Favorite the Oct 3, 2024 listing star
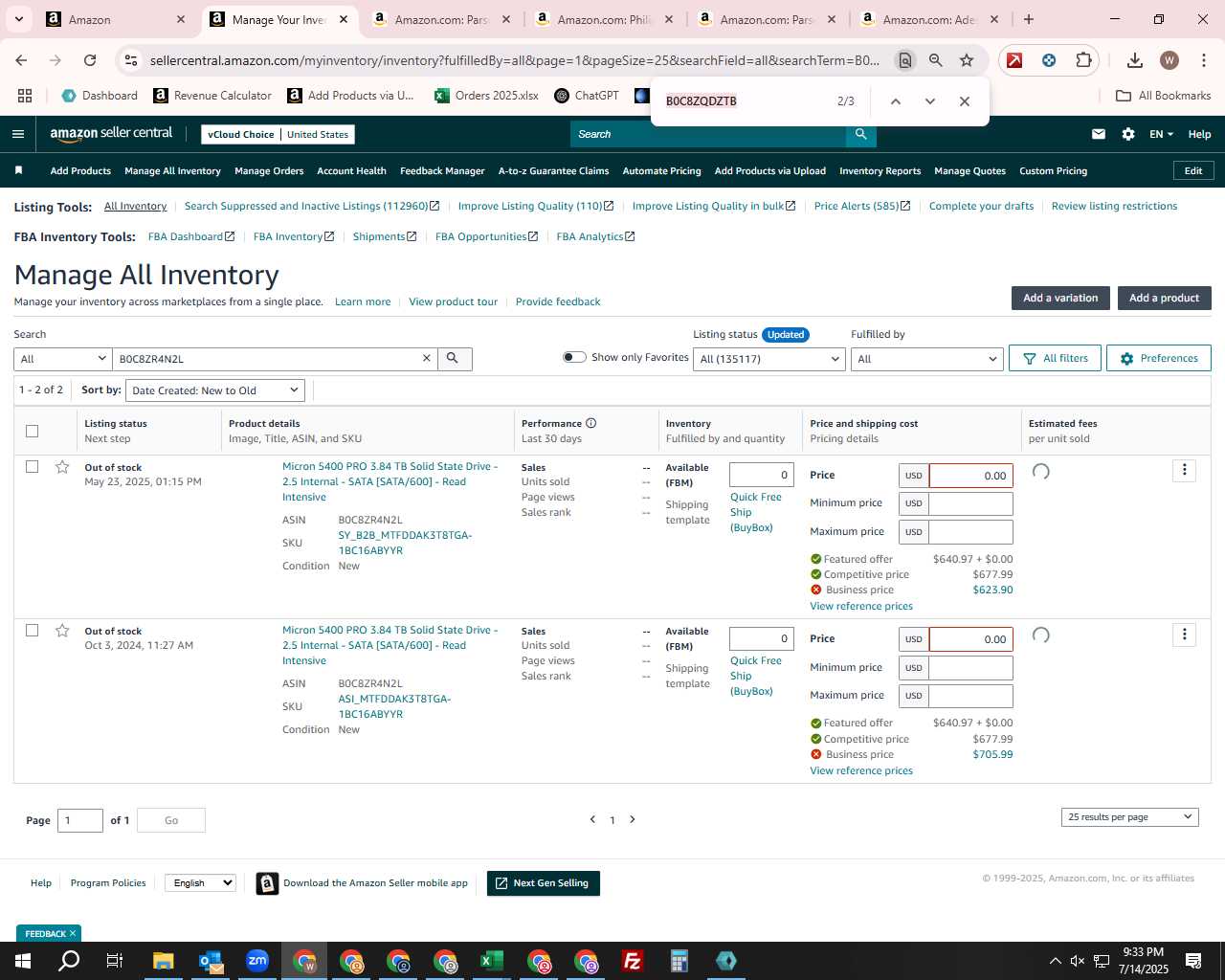Screen dimensions: 1225x980 [62, 631]
